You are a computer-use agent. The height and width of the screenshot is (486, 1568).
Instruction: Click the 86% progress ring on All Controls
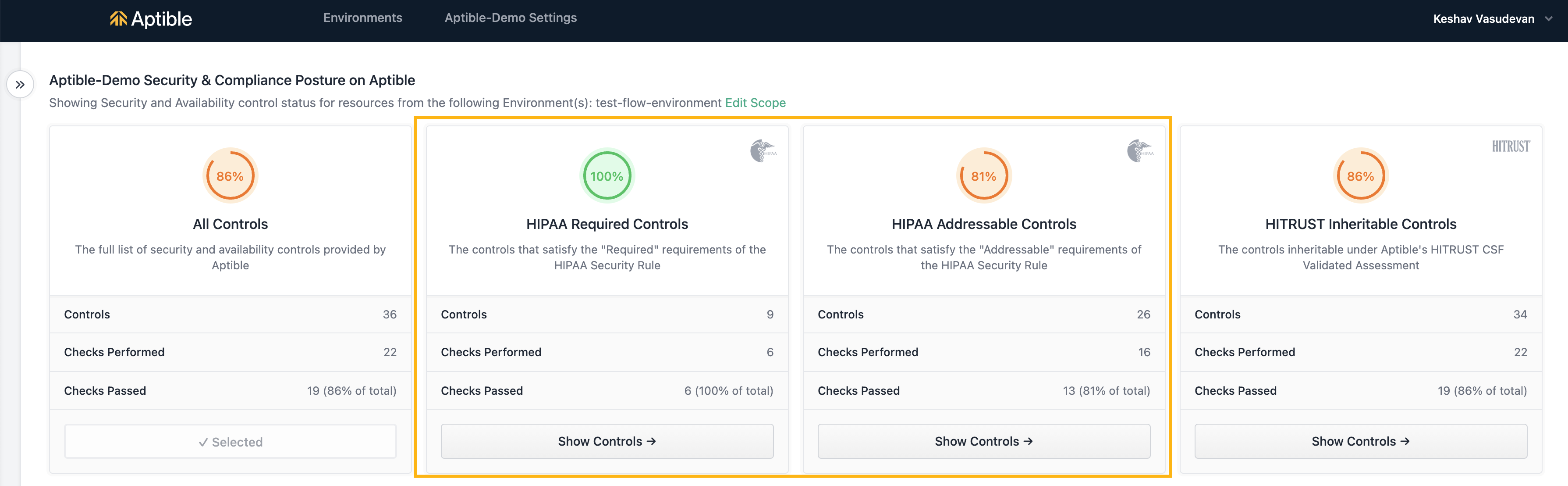230,176
